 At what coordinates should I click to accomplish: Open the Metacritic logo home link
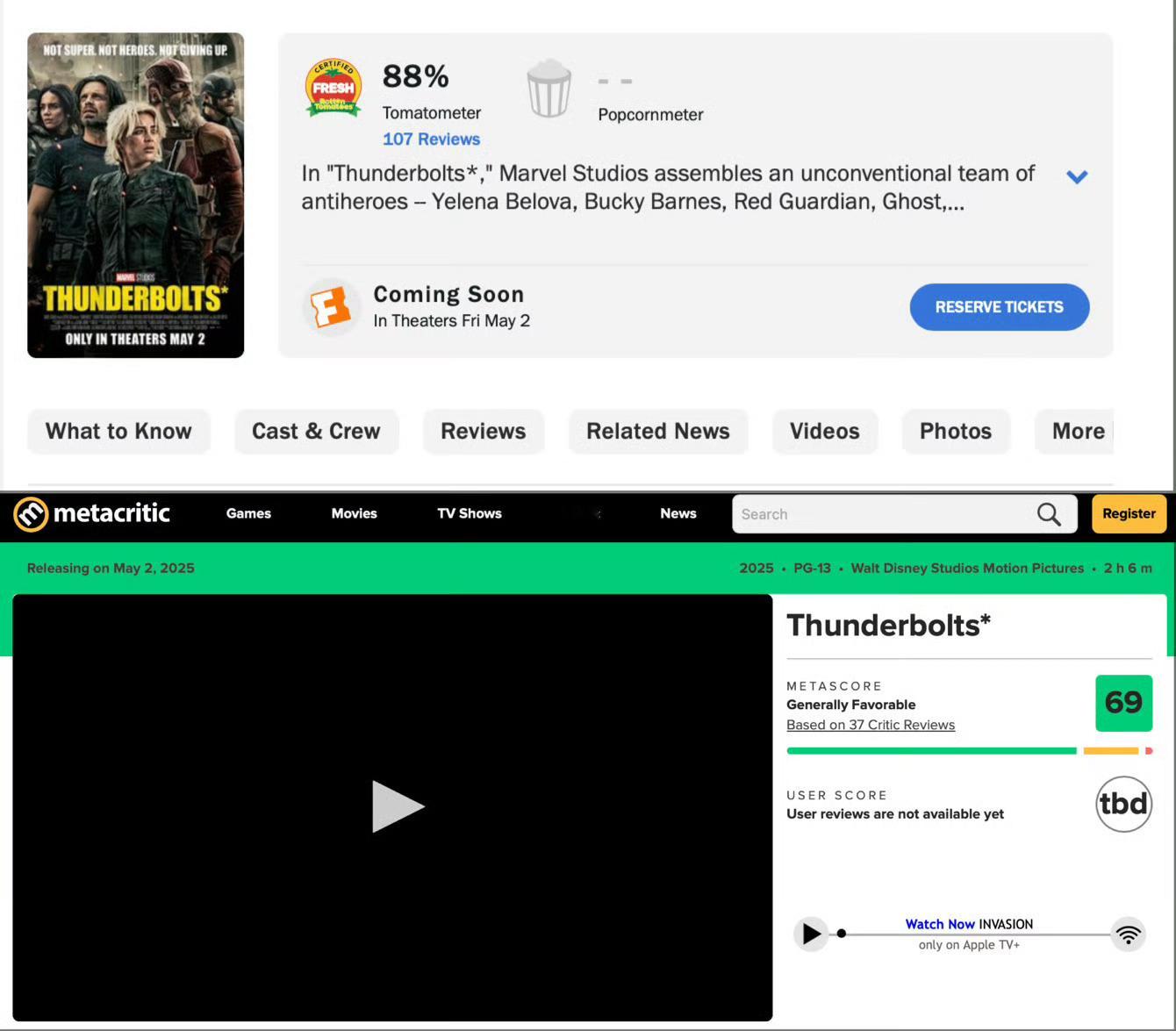pos(92,514)
